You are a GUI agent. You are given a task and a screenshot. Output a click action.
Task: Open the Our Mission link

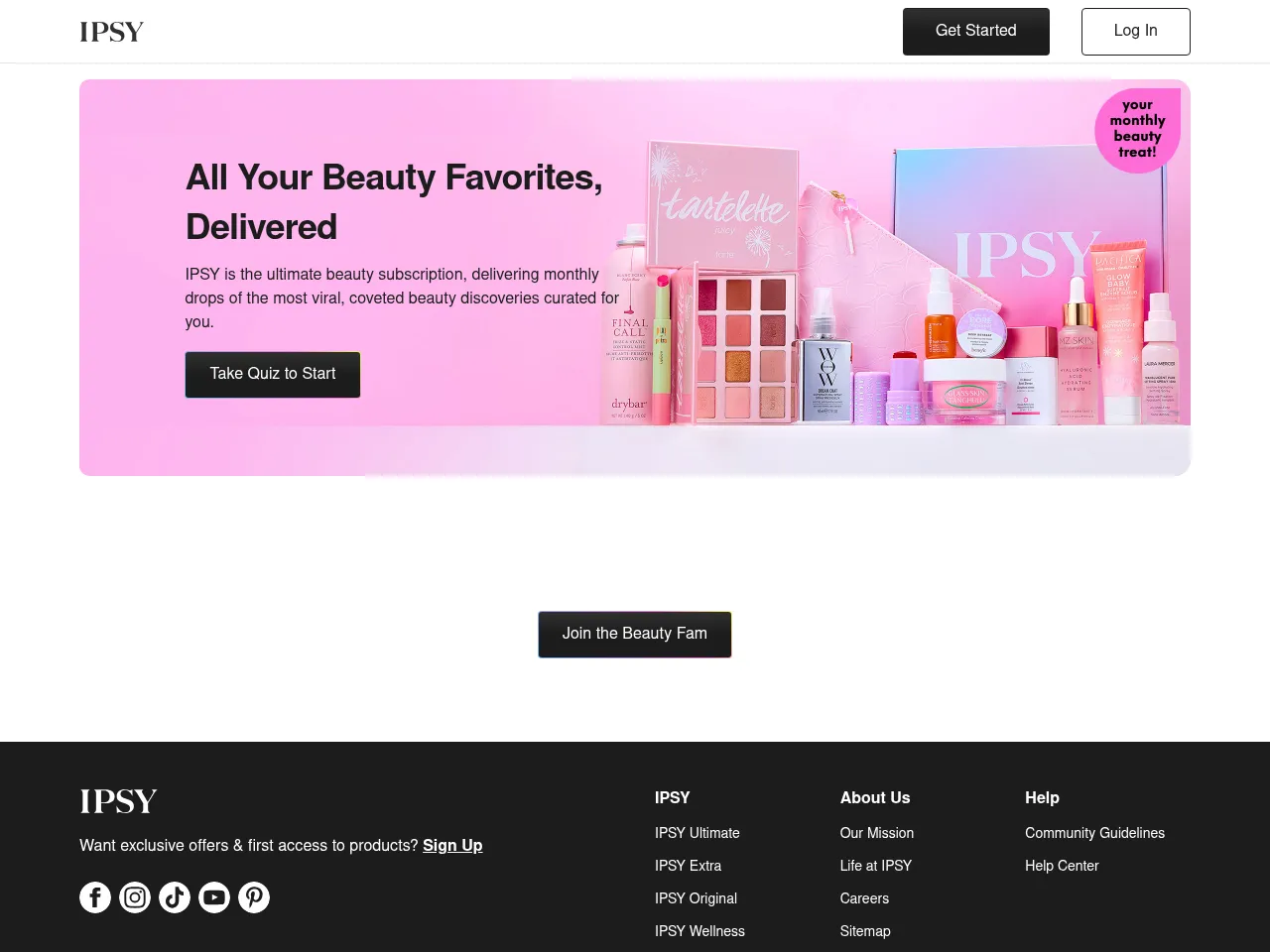point(876,833)
